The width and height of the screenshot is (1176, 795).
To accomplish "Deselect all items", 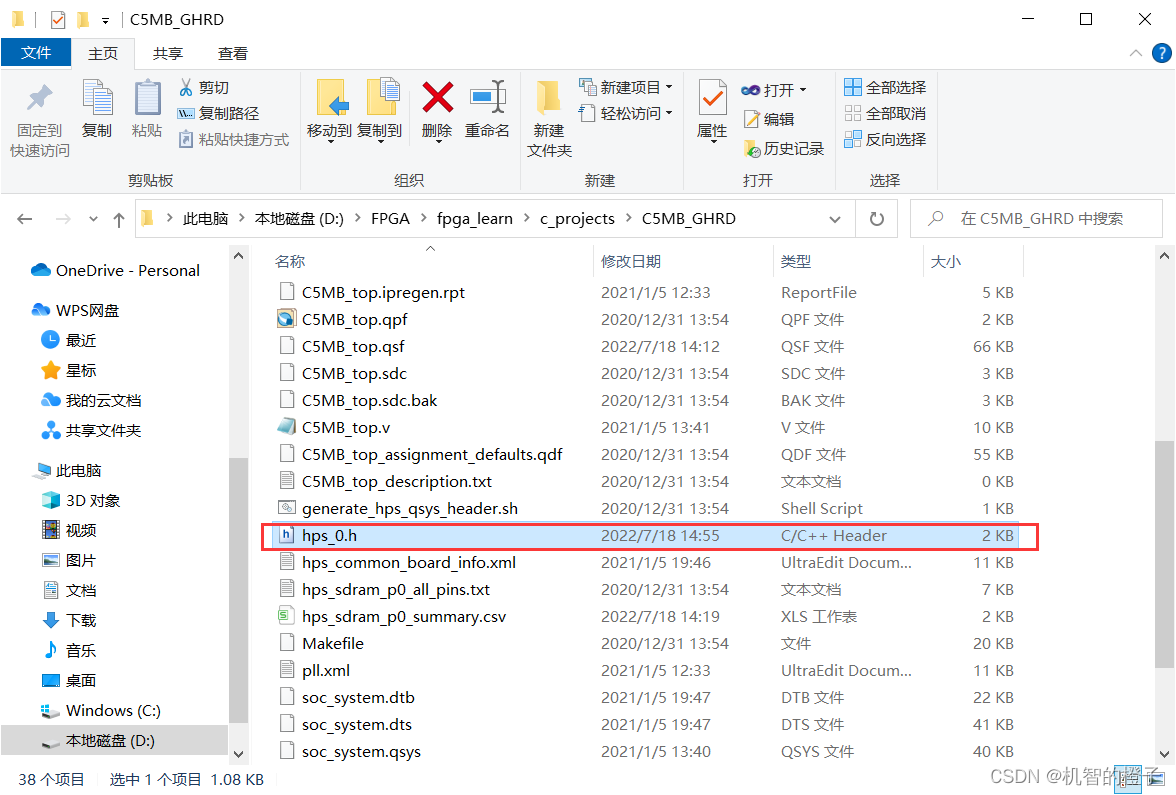I will tap(885, 113).
